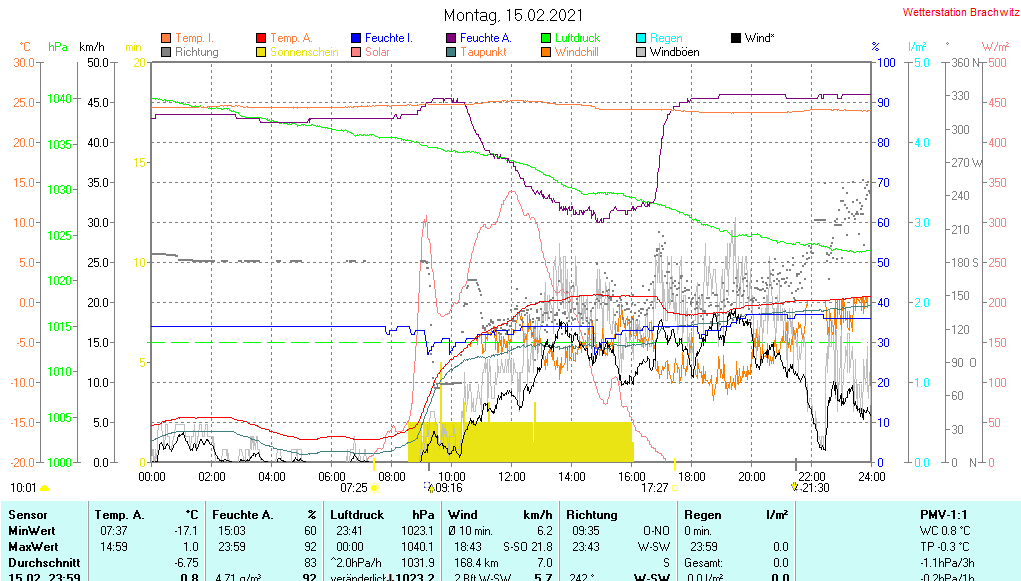This screenshot has width=1021, height=581.
Task: Click the red Temp. A. legend swatch
Action: (x=261, y=38)
